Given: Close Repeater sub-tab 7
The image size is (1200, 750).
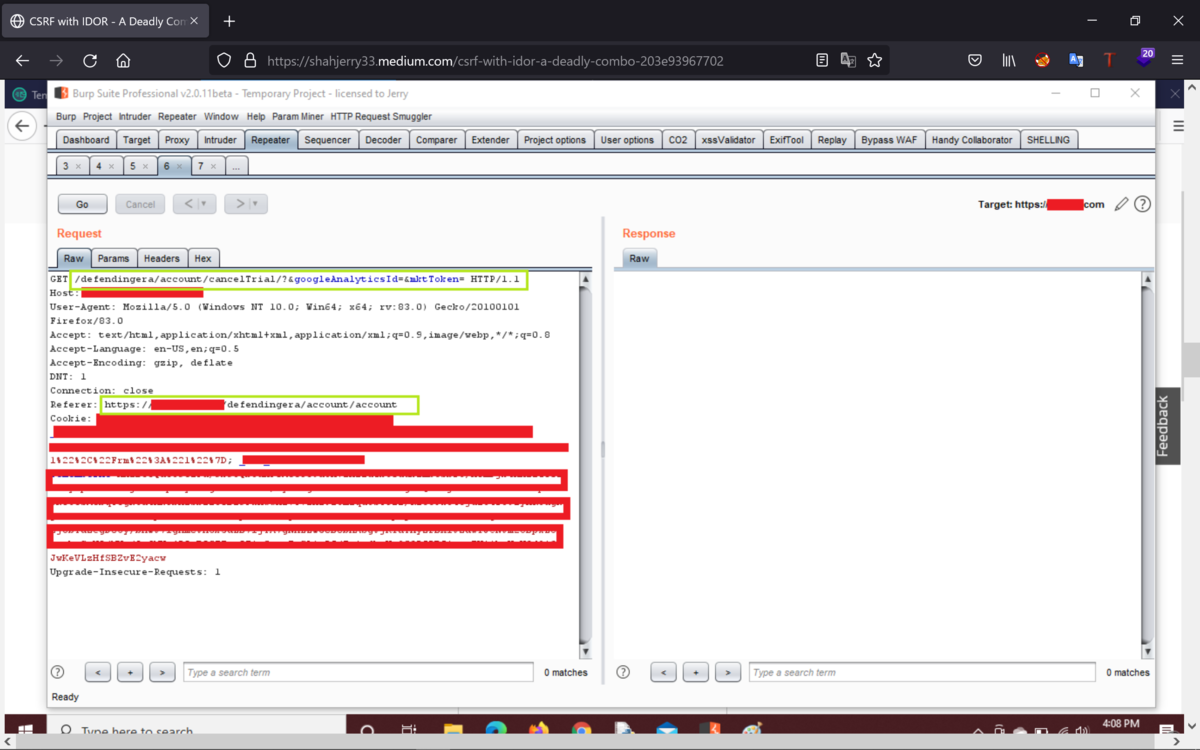Looking at the screenshot, I should [x=212, y=166].
